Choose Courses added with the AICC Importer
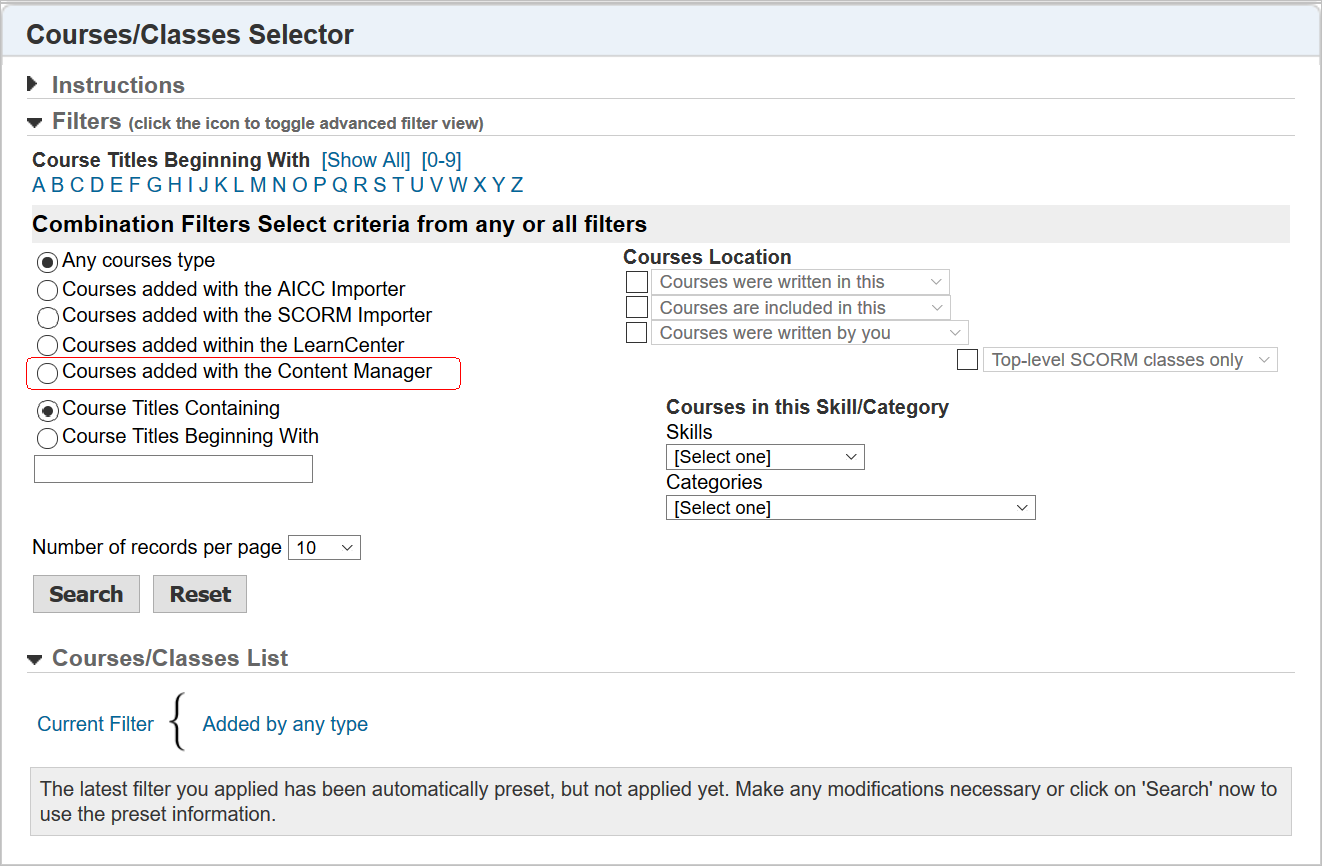This screenshot has width=1322, height=866. [47, 291]
